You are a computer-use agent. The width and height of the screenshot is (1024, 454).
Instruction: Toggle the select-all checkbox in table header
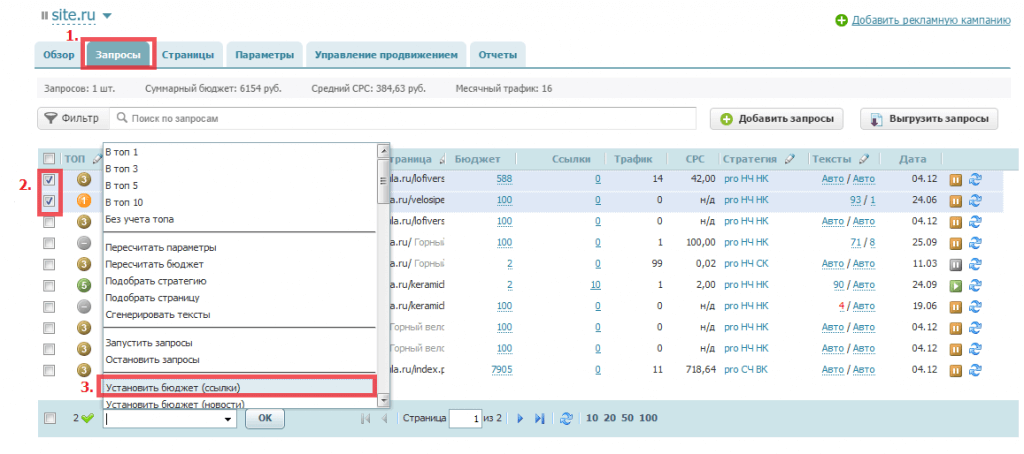(x=48, y=158)
